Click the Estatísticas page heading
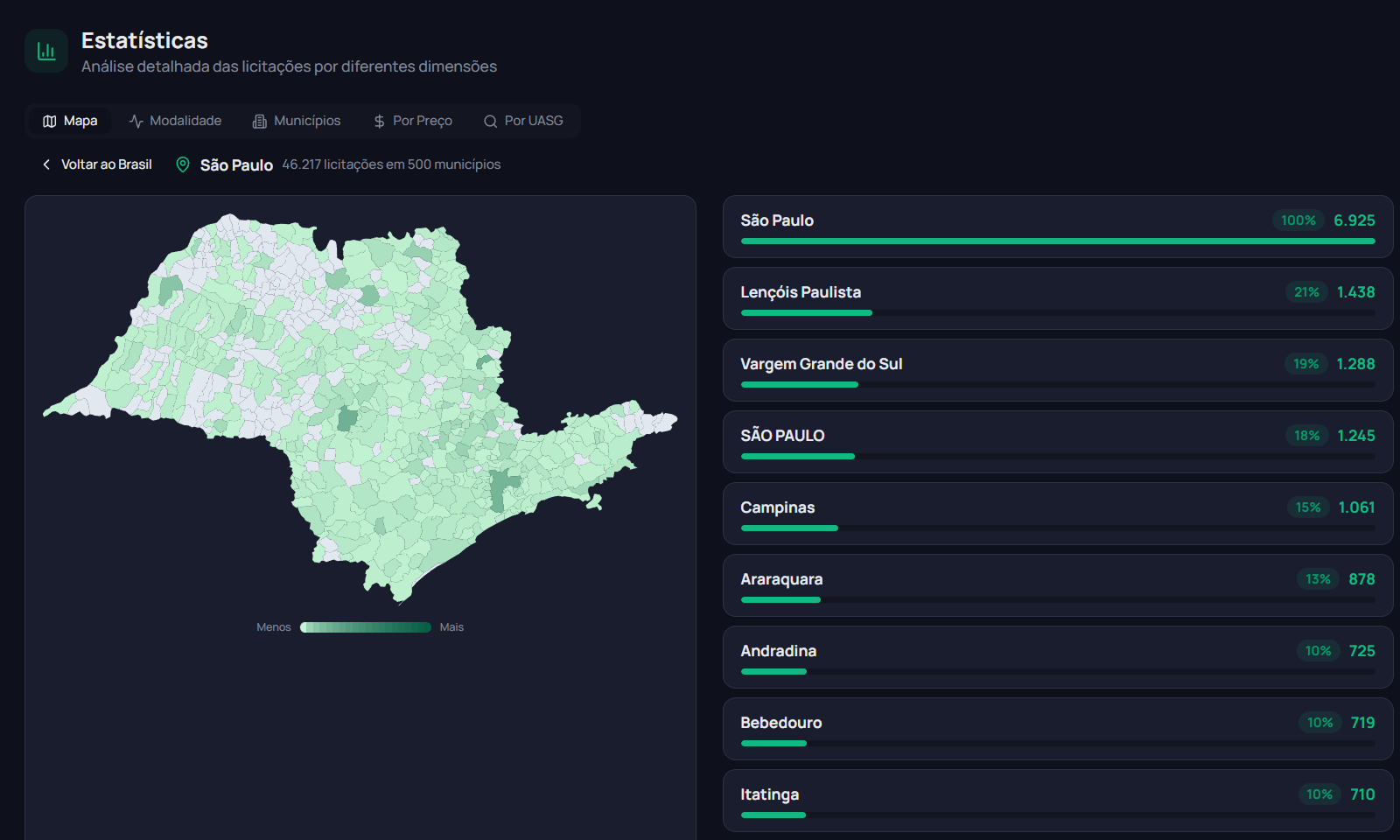Image resolution: width=1400 pixels, height=840 pixels. click(144, 40)
